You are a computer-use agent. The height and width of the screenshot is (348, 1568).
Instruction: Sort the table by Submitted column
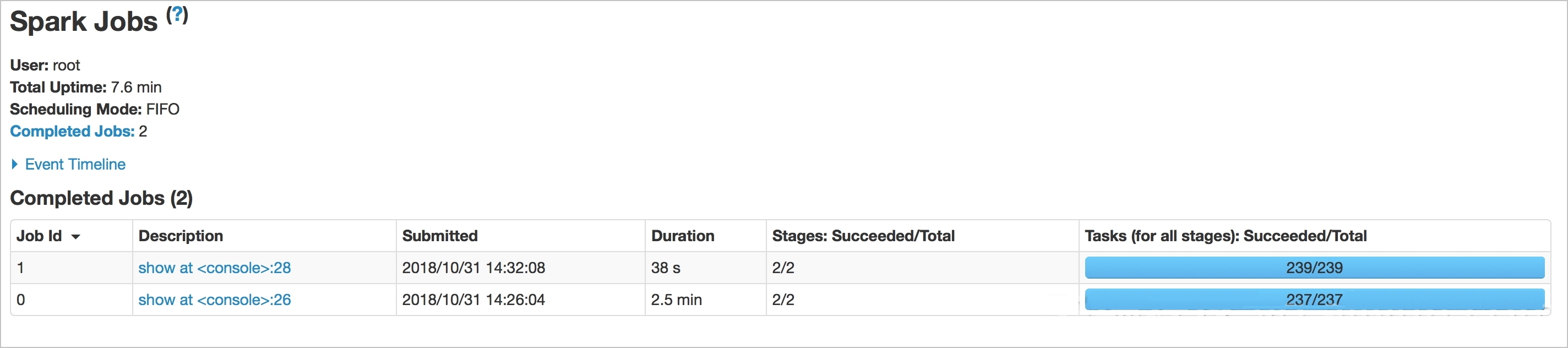(439, 236)
